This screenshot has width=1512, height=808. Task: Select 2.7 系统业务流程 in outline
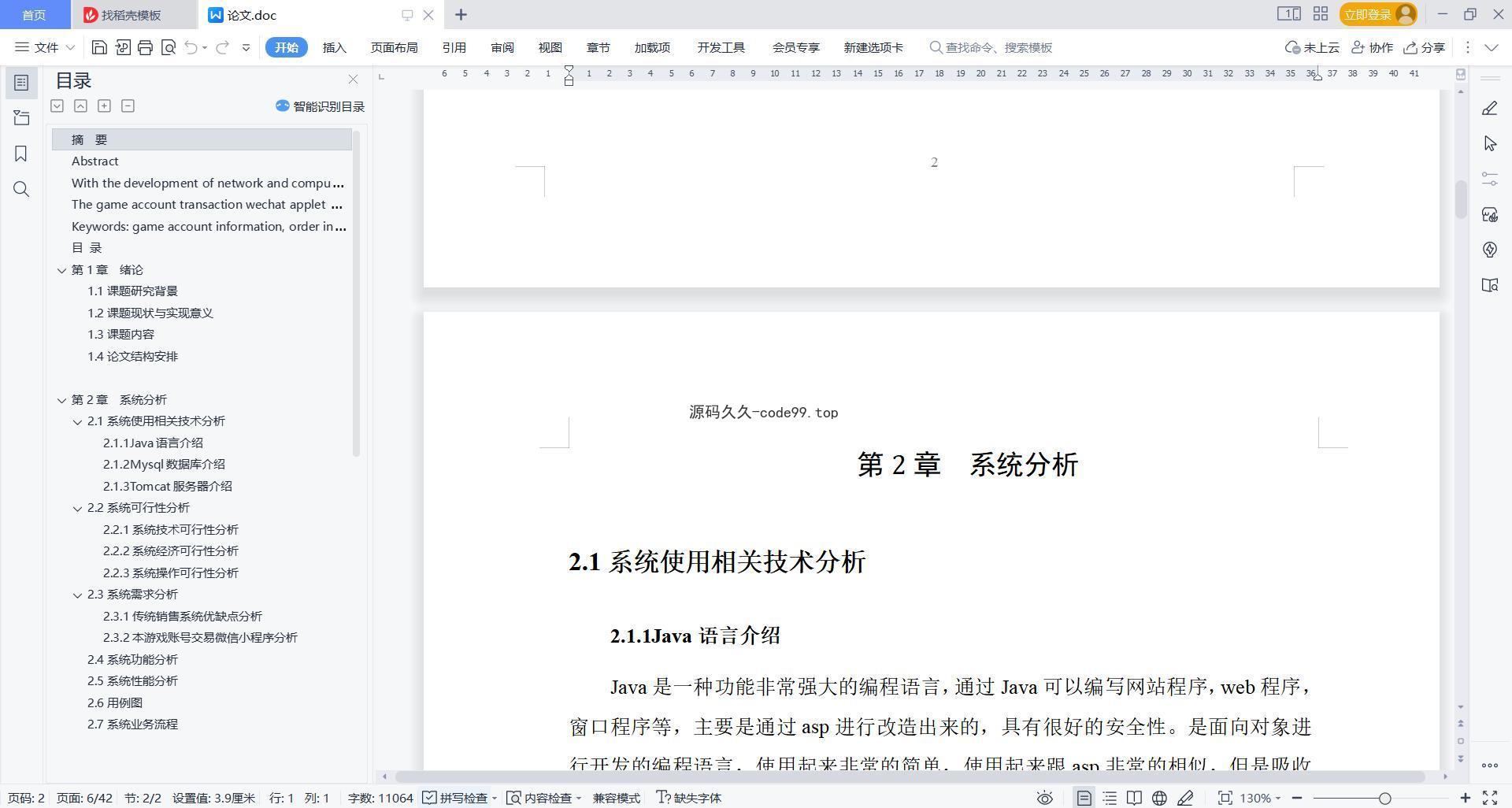(x=132, y=725)
